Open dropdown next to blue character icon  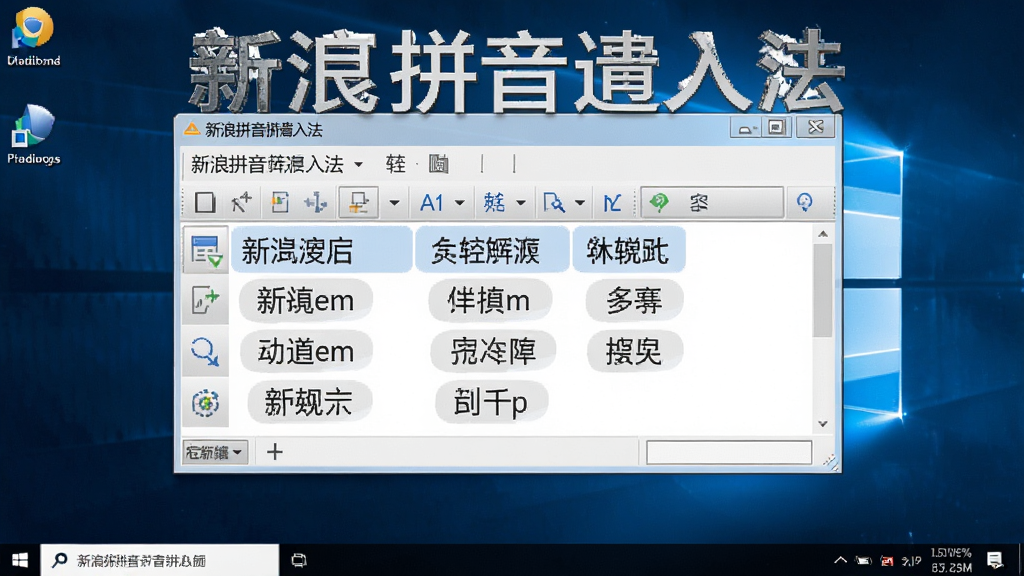click(x=520, y=202)
